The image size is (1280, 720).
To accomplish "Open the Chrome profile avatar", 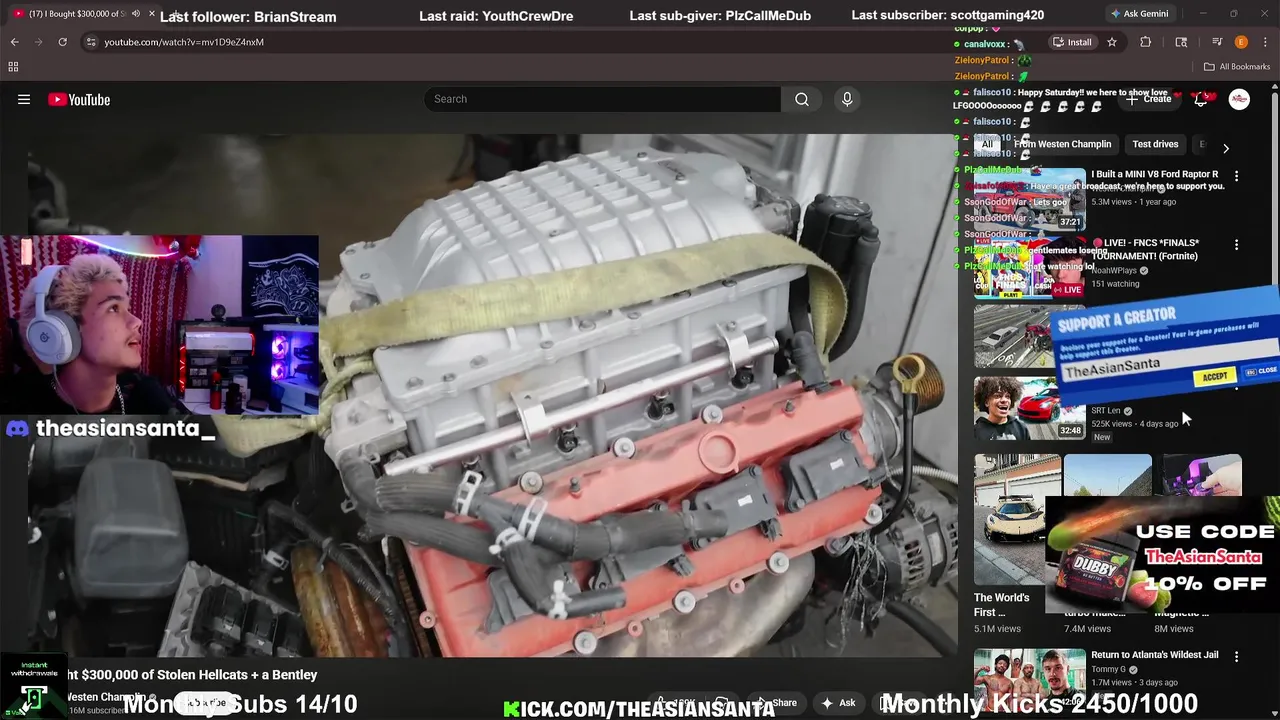I will (x=1241, y=42).
